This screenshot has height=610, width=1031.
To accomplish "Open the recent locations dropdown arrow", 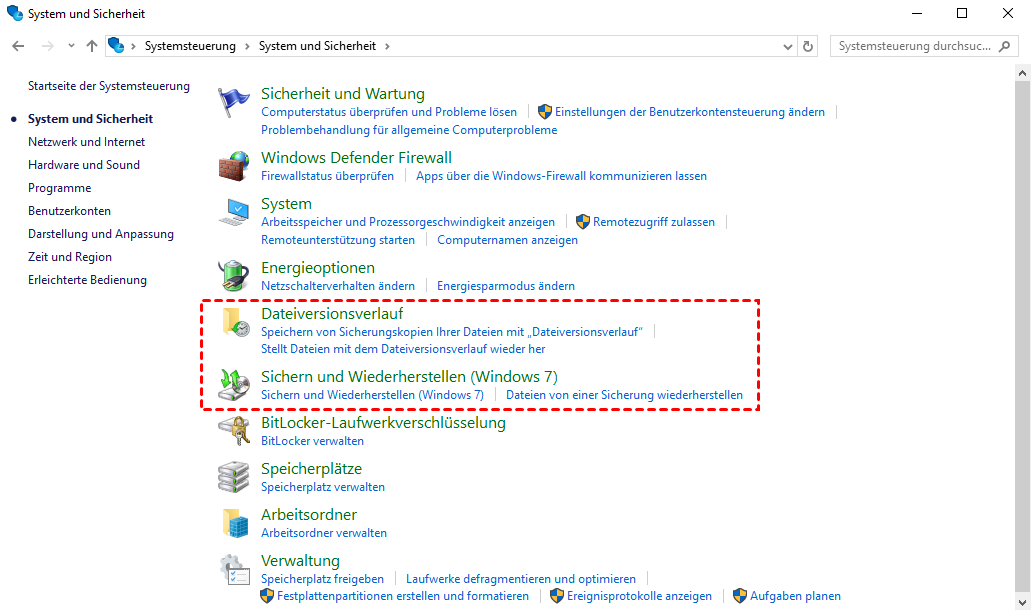I will [x=71, y=46].
